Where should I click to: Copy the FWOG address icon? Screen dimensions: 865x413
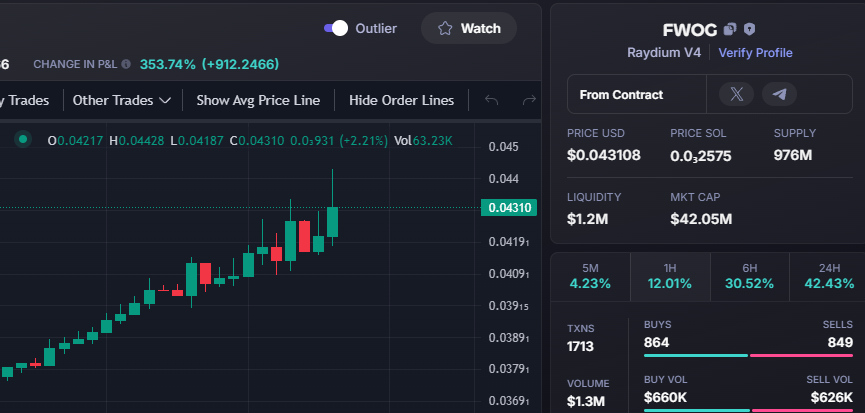(x=730, y=29)
